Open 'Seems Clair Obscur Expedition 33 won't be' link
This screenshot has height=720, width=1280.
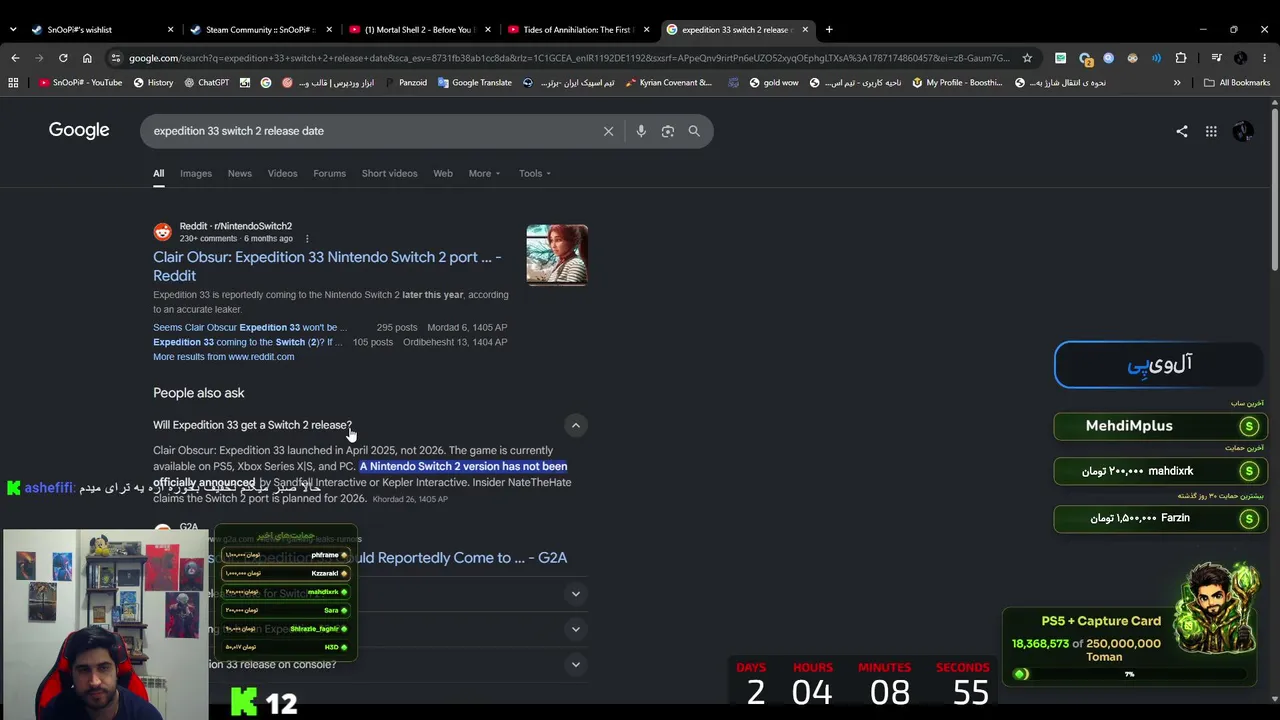coord(250,327)
